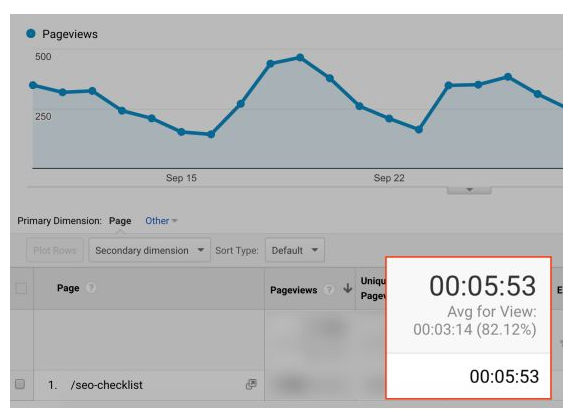
Task: Click the Pageviews column help icon
Action: click(329, 290)
